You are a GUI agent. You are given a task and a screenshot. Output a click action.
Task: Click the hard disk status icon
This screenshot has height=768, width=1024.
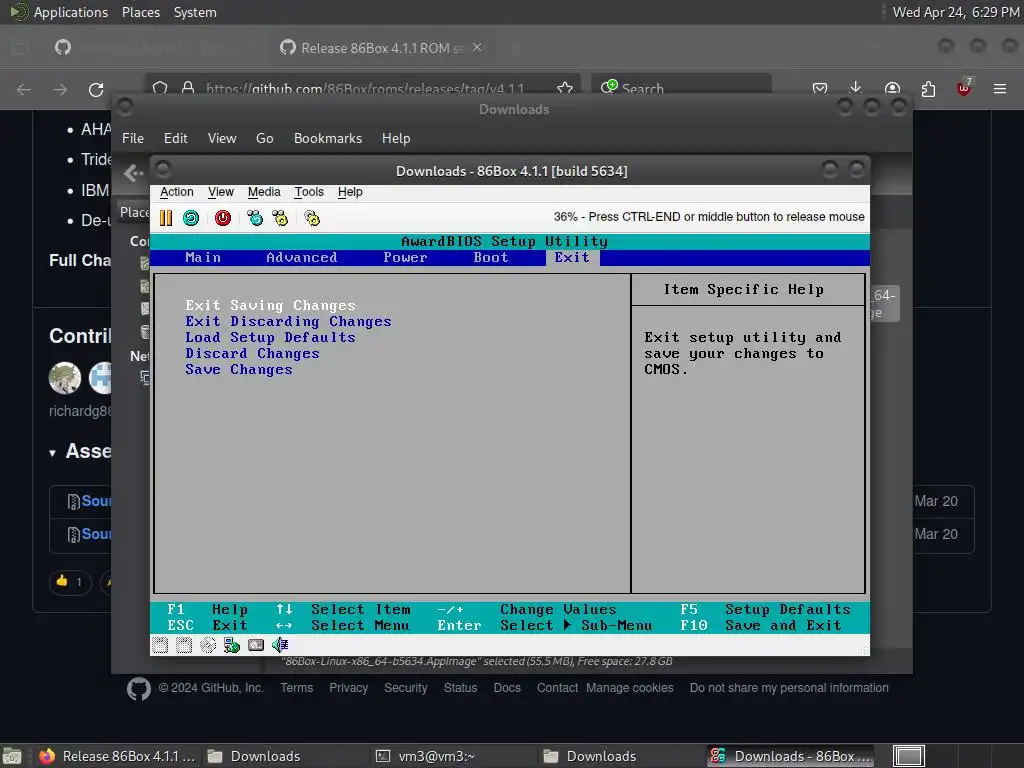[256, 645]
